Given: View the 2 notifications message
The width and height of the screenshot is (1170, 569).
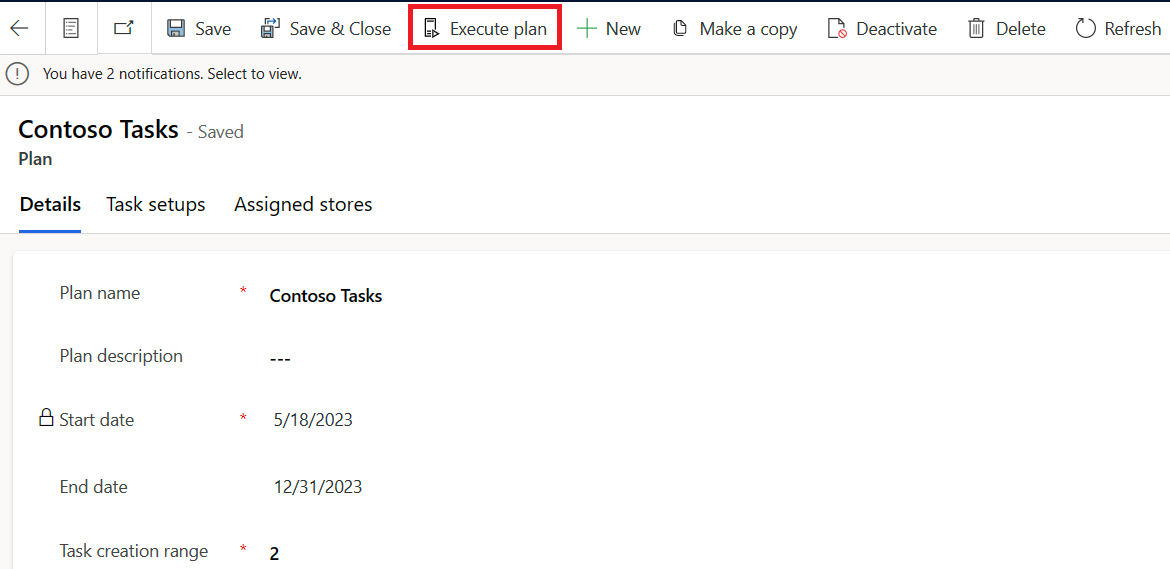Looking at the screenshot, I should pos(172,74).
